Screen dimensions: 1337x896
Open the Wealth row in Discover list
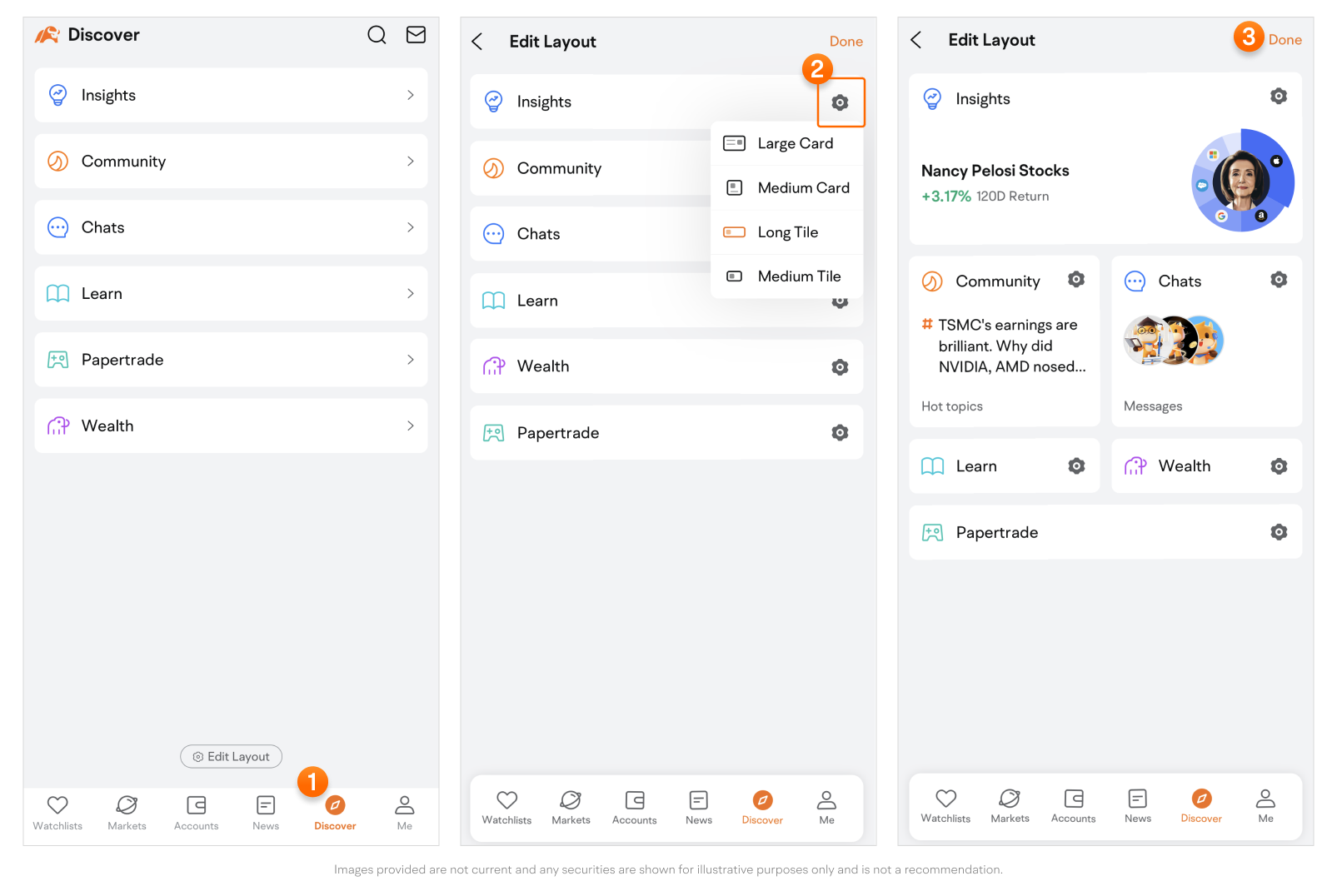click(x=231, y=426)
